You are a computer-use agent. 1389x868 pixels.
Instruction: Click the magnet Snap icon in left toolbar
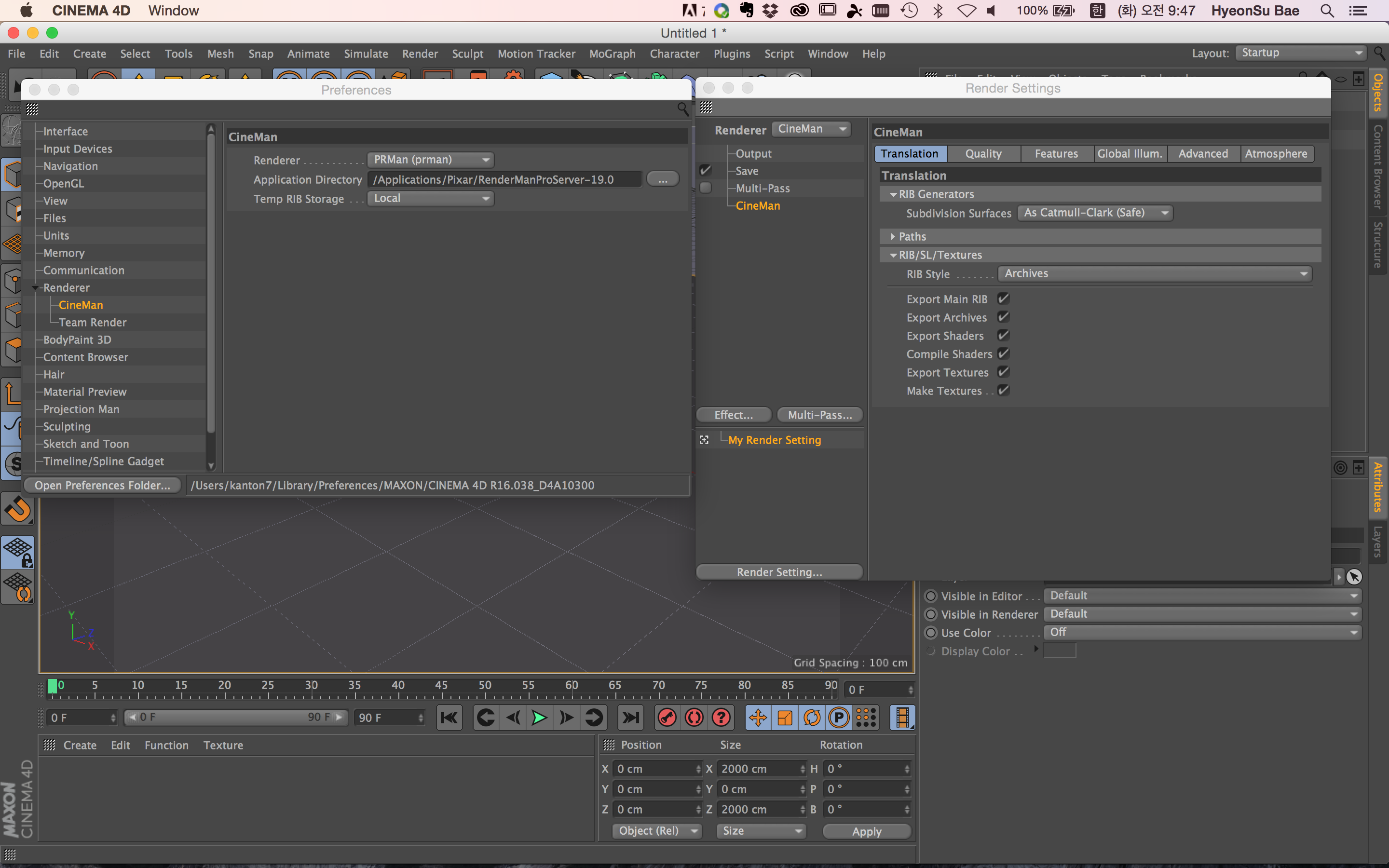[17, 509]
